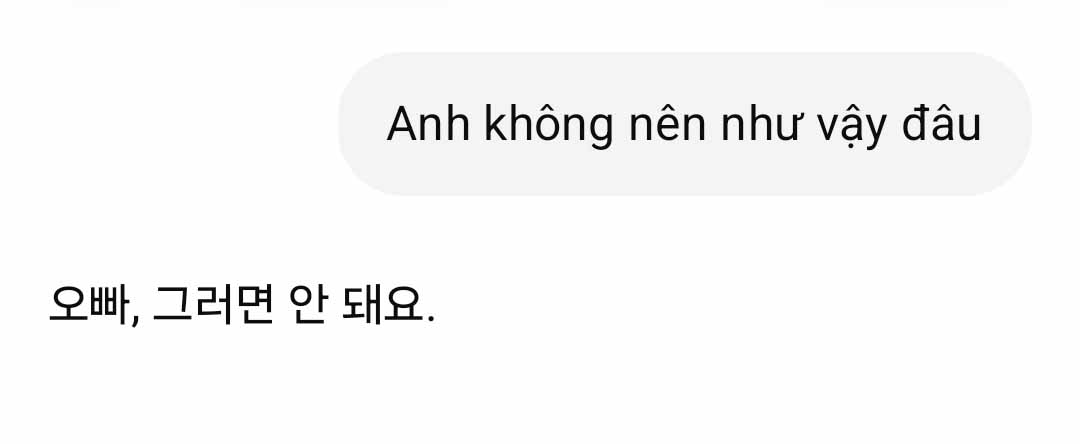
Task: Click the Korean word '안' in the reply
Action: pos(307,304)
